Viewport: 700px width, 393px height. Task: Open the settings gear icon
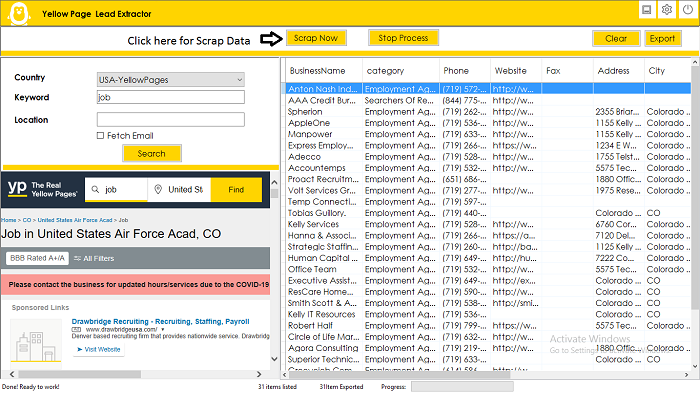[667, 9]
